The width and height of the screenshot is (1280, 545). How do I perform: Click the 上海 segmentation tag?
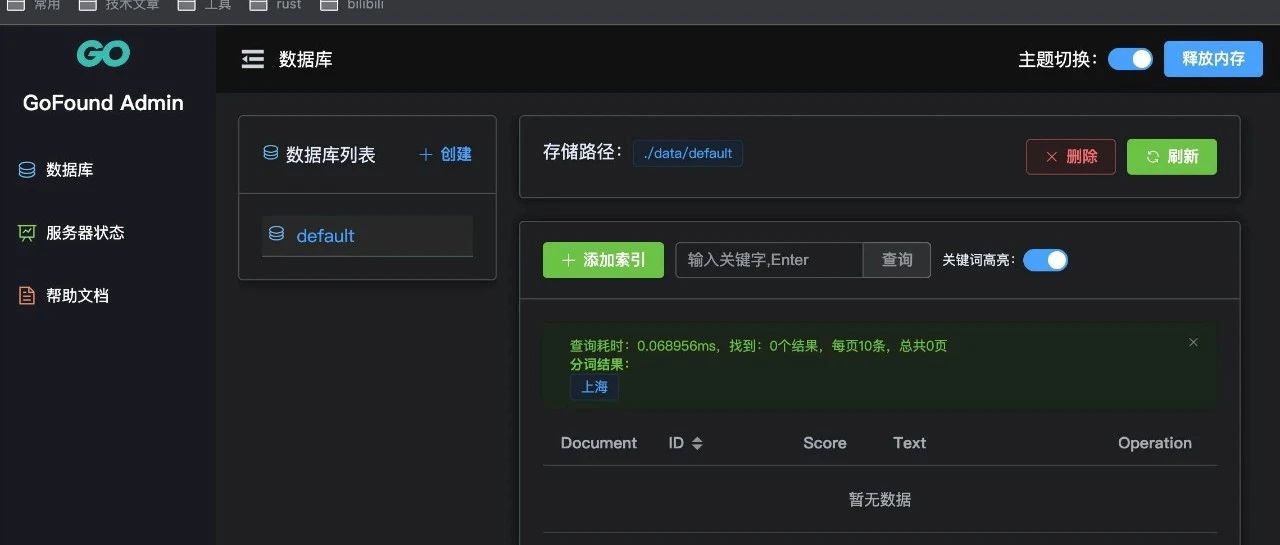pos(594,387)
